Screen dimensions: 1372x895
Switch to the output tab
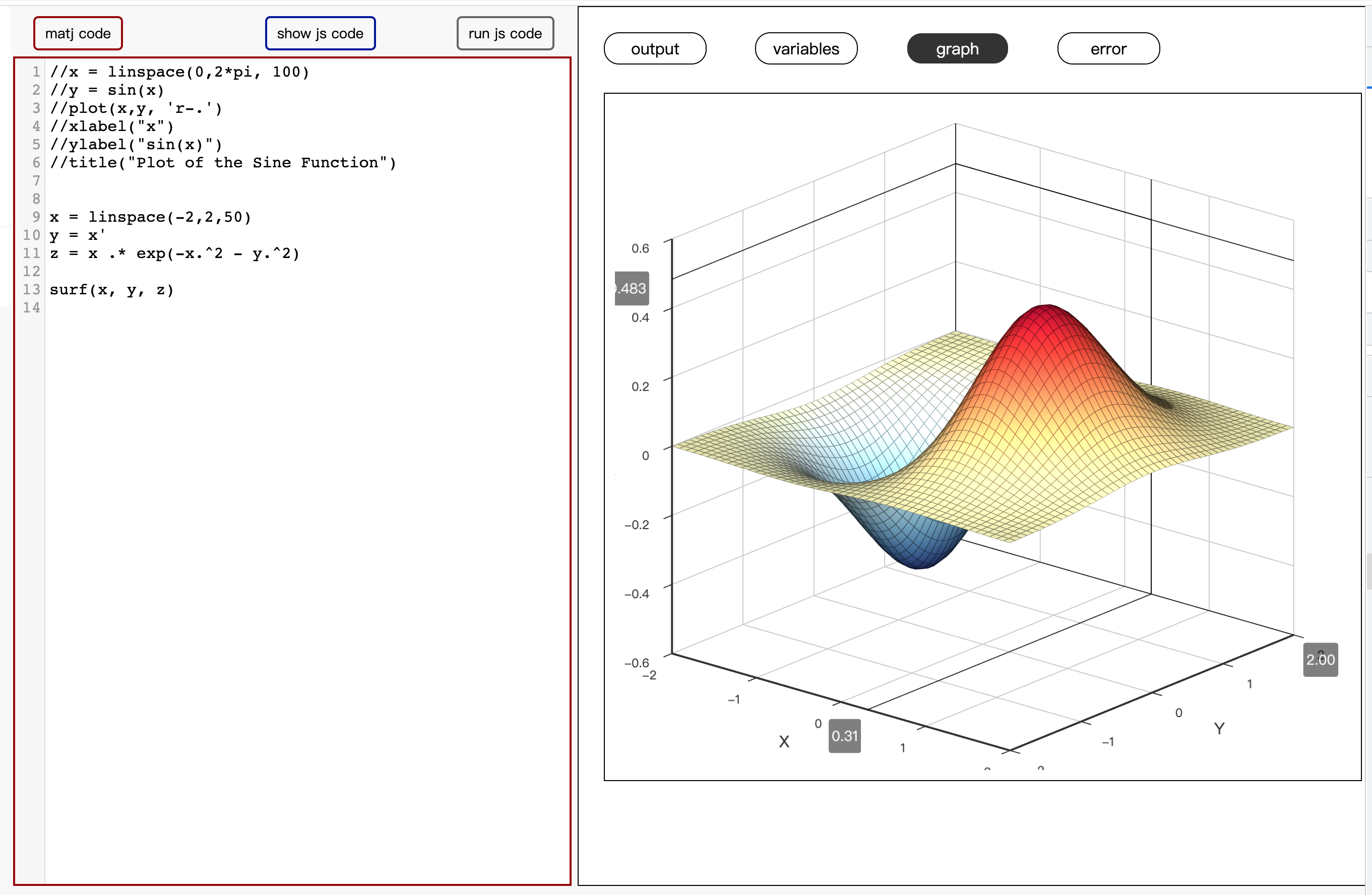pyautogui.click(x=654, y=49)
